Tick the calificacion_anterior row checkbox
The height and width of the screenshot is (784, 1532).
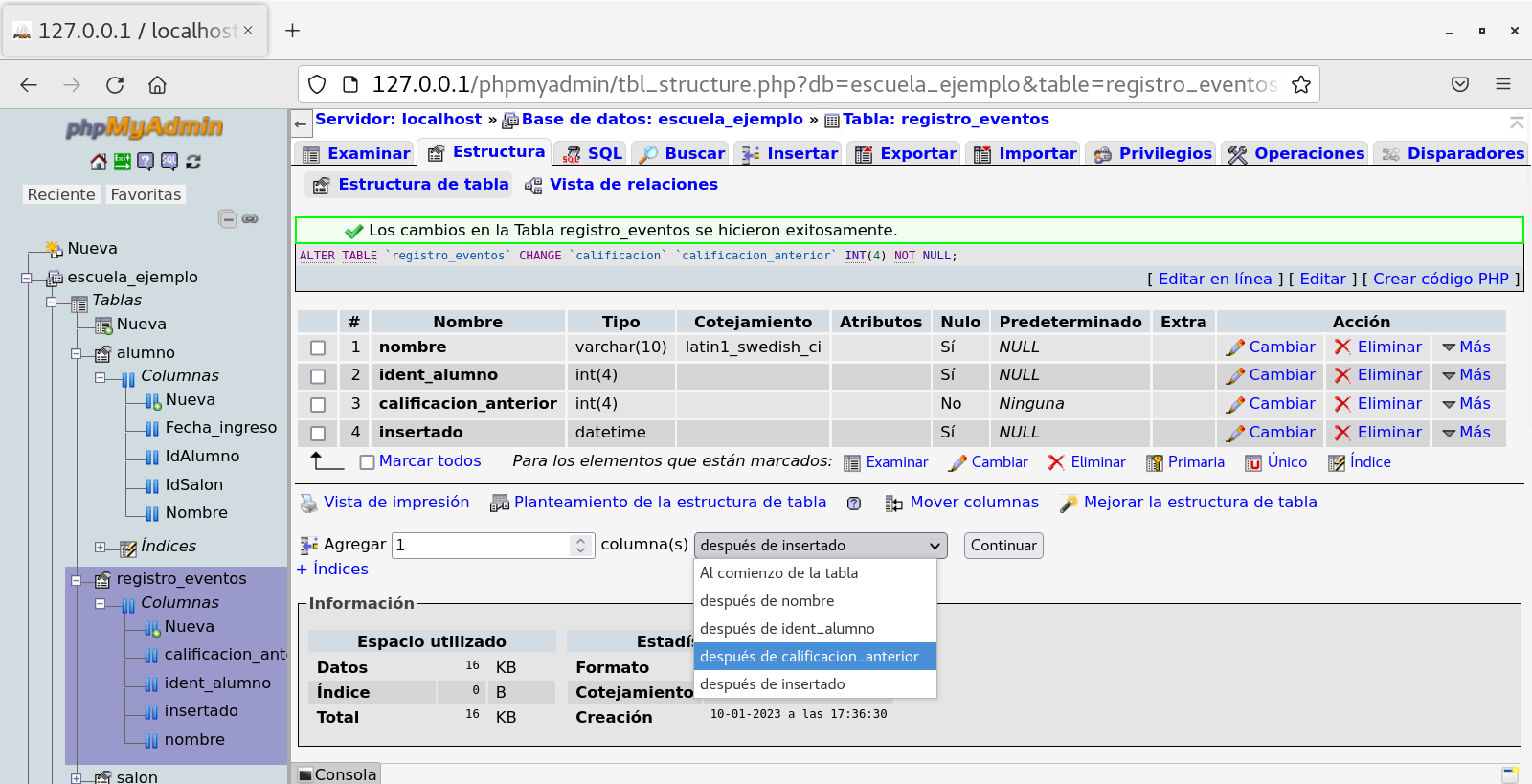[318, 405]
